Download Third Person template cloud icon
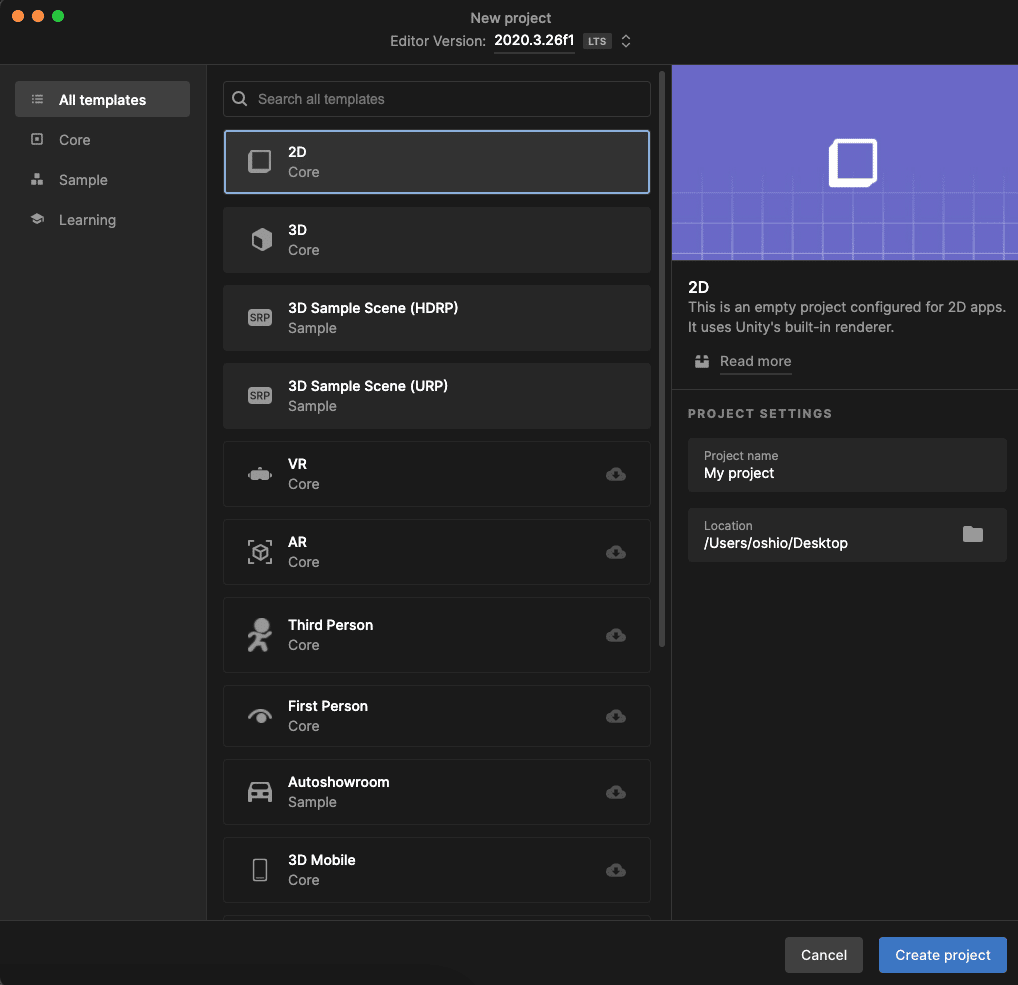Screen dimensions: 1018x985 pyautogui.click(x=615, y=636)
